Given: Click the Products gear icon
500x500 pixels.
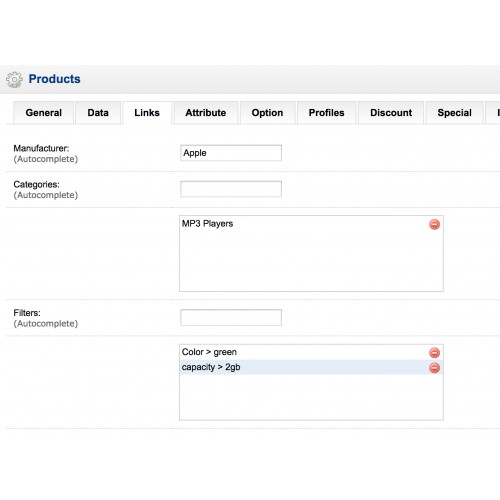Looking at the screenshot, I should pos(14,79).
